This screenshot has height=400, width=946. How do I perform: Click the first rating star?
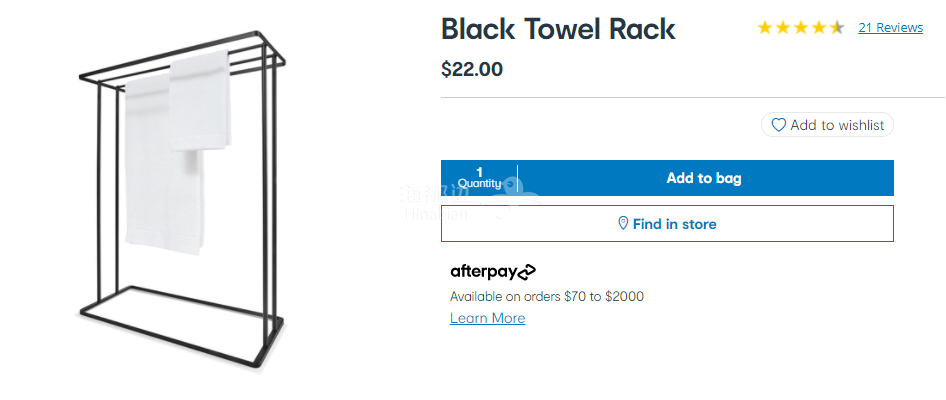click(x=765, y=28)
